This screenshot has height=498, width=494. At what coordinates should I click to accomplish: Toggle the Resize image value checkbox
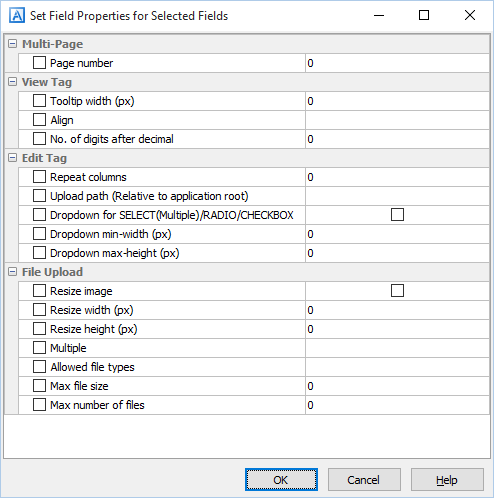tap(397, 291)
